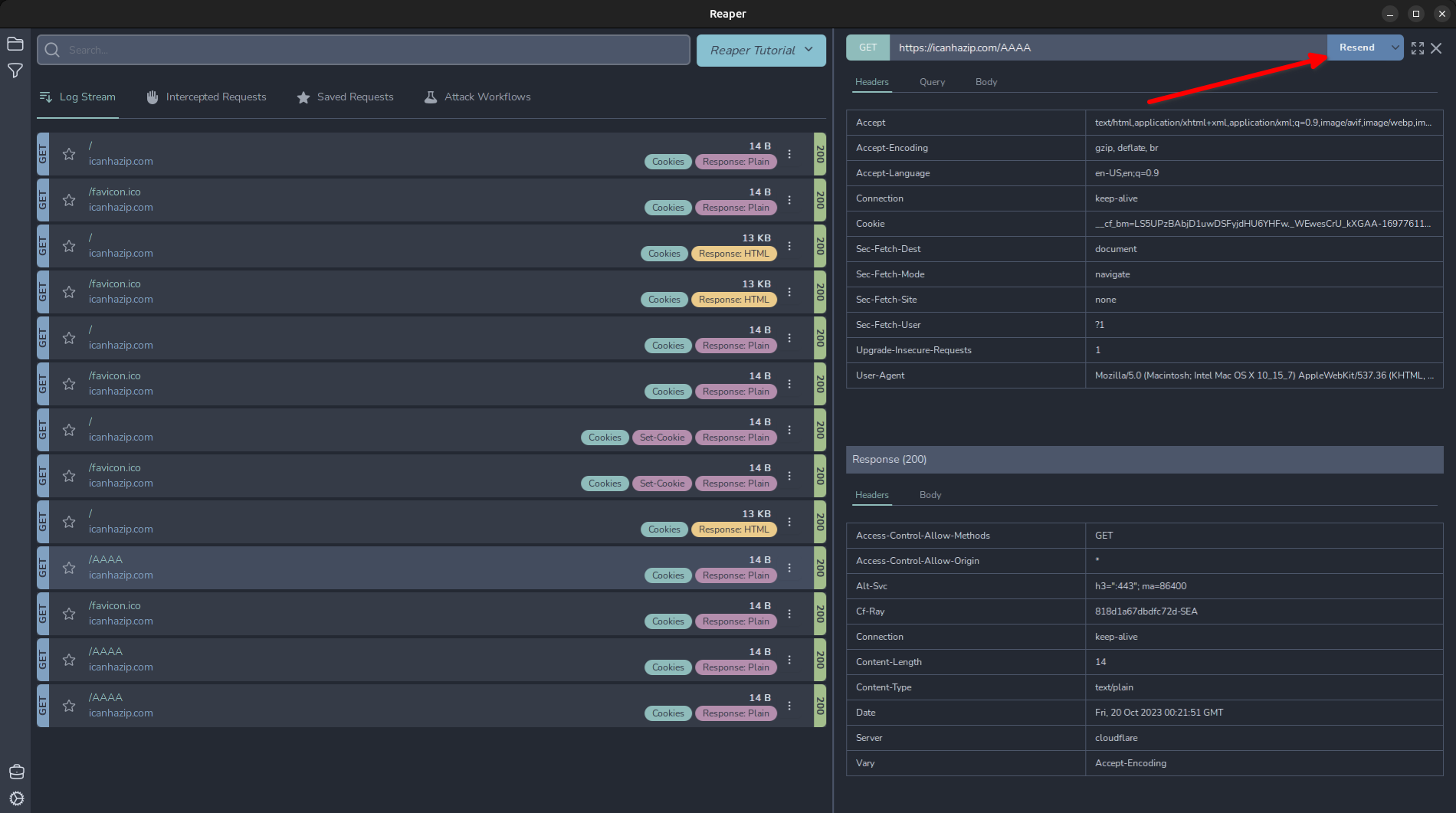Star the highlighted /AAAA request

(69, 568)
